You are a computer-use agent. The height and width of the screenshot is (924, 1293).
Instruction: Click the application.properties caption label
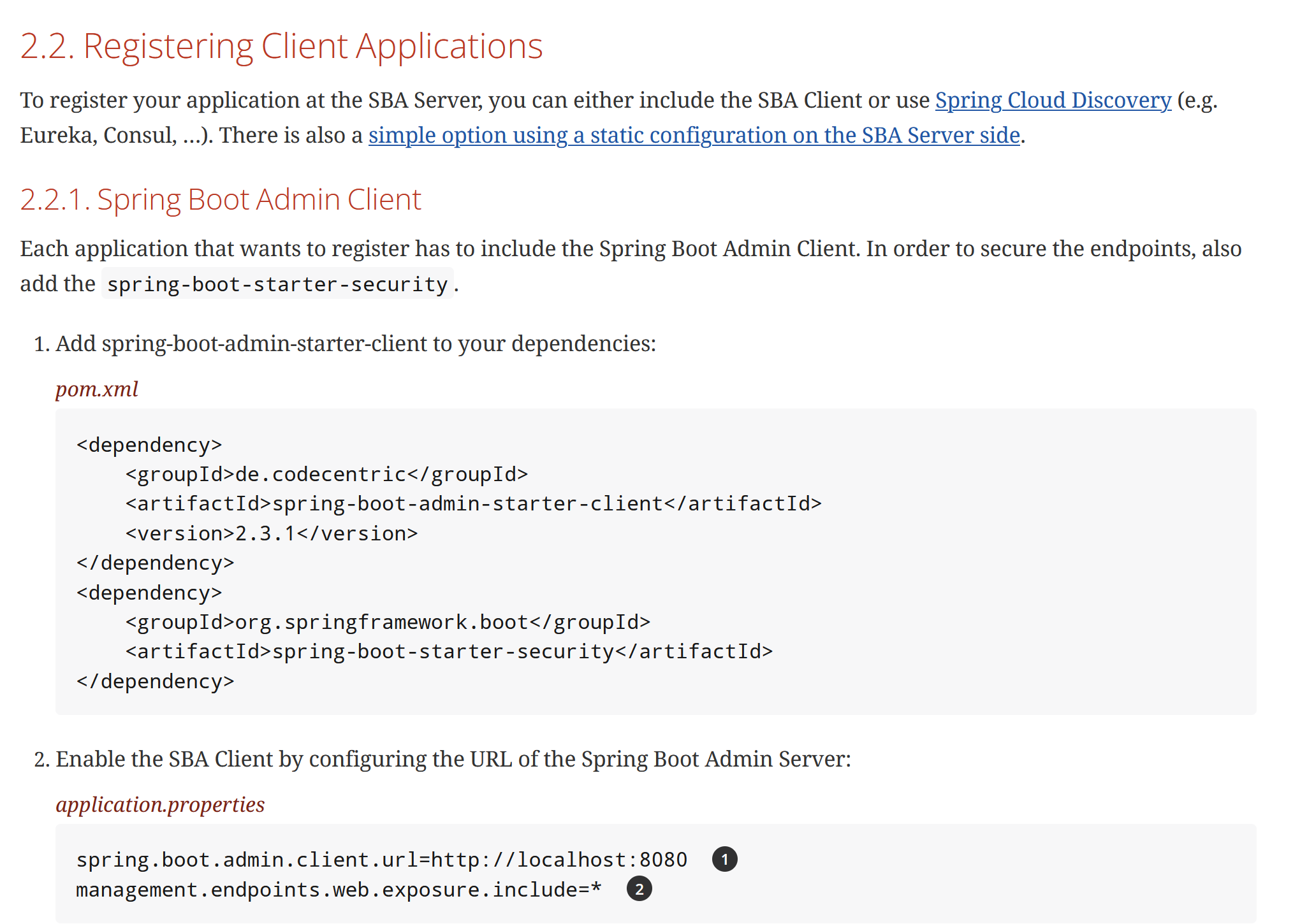click(160, 805)
